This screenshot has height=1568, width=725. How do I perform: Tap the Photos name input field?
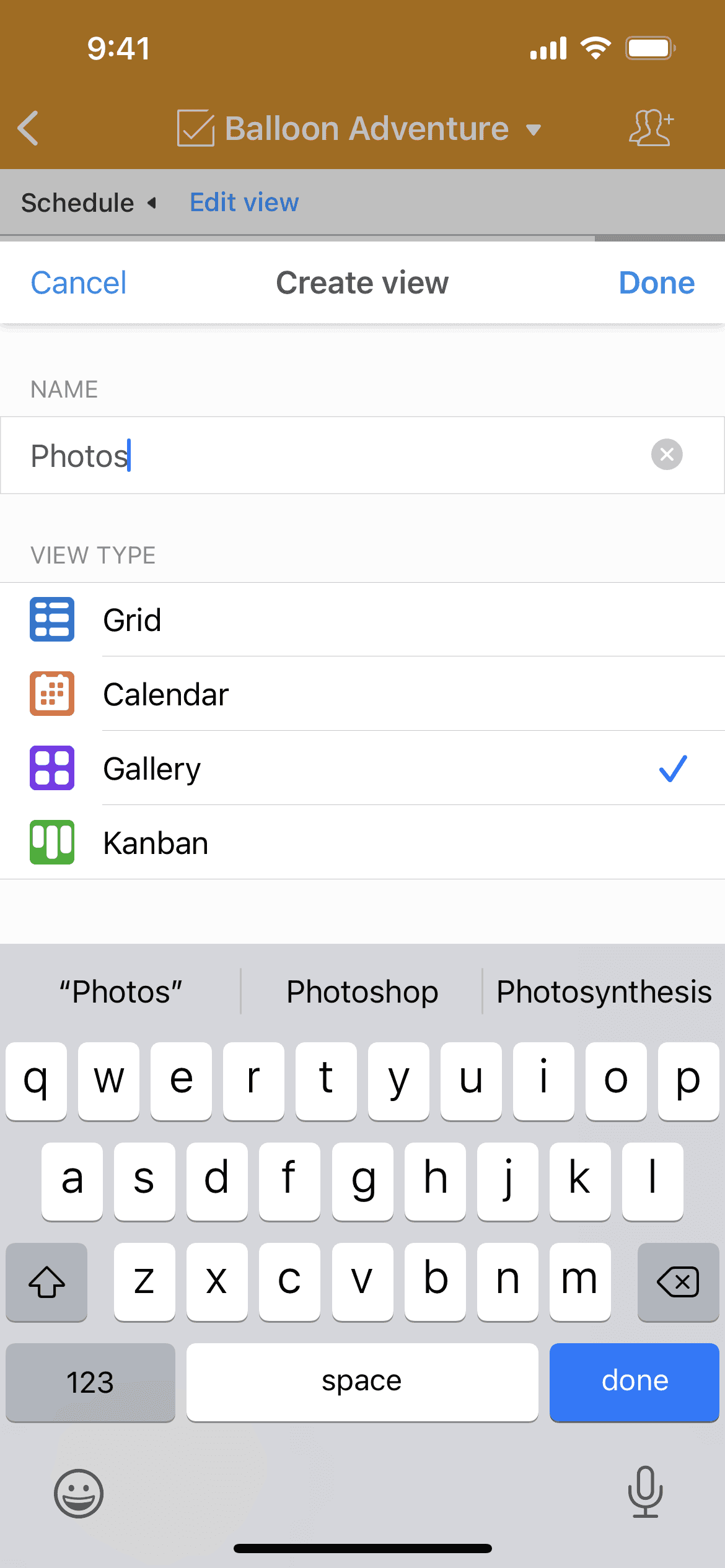(322, 456)
